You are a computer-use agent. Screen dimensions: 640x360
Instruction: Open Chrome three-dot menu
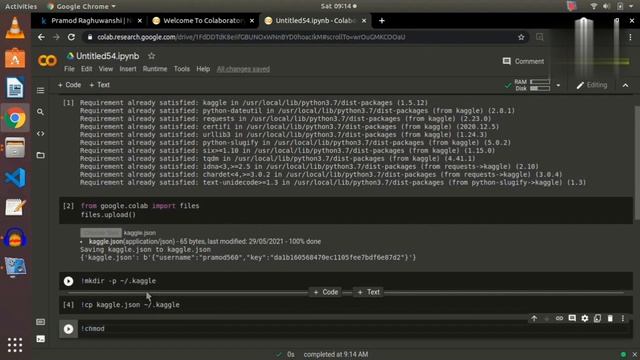click(x=630, y=37)
